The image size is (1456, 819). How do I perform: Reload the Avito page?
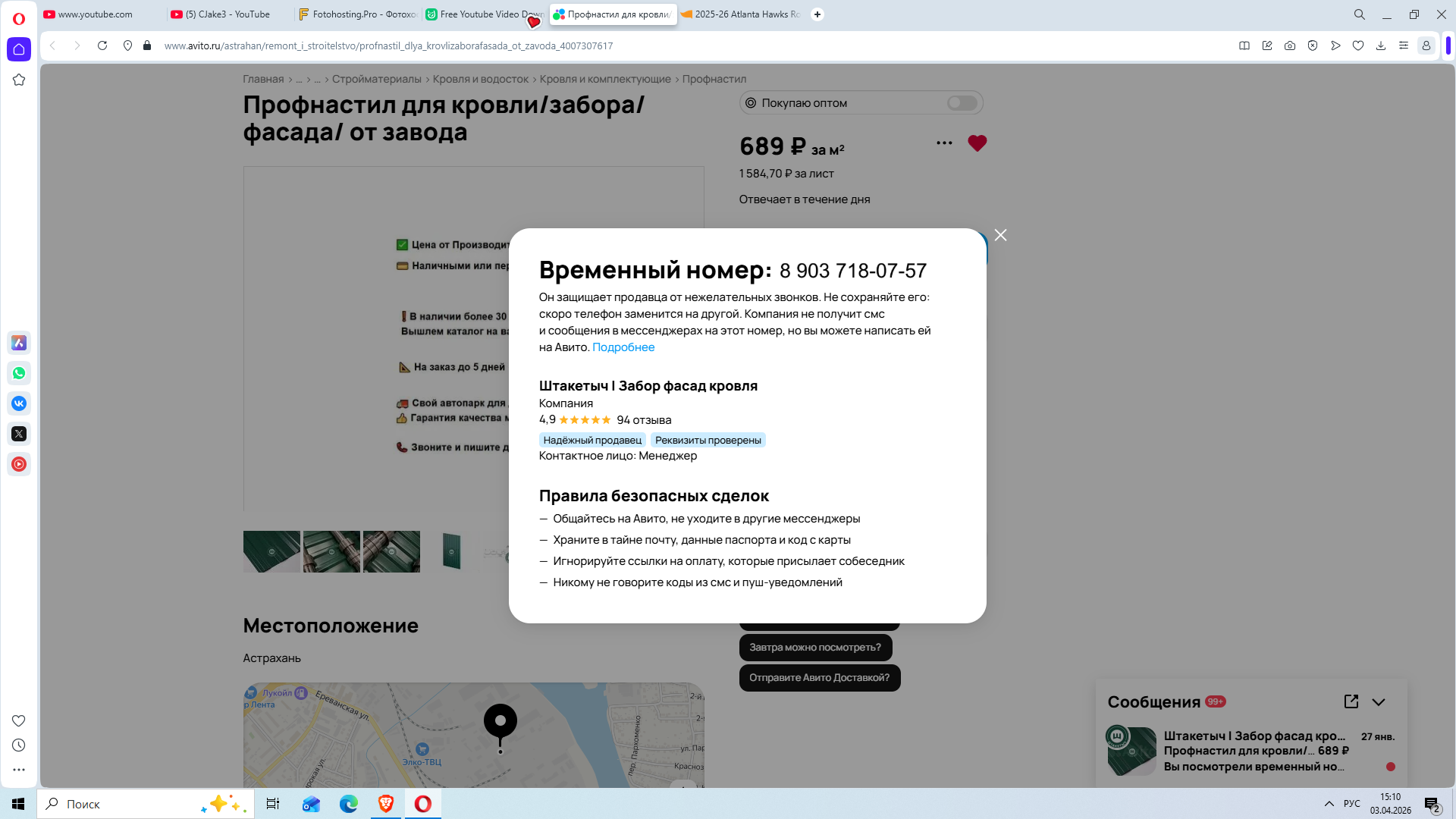pyautogui.click(x=102, y=46)
